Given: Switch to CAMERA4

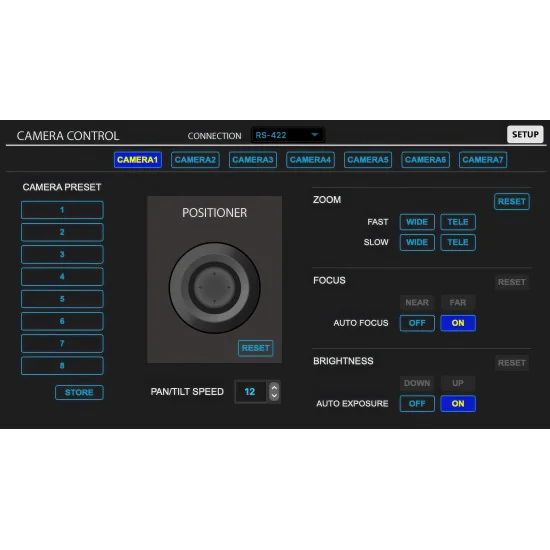Looking at the screenshot, I should tap(310, 160).
